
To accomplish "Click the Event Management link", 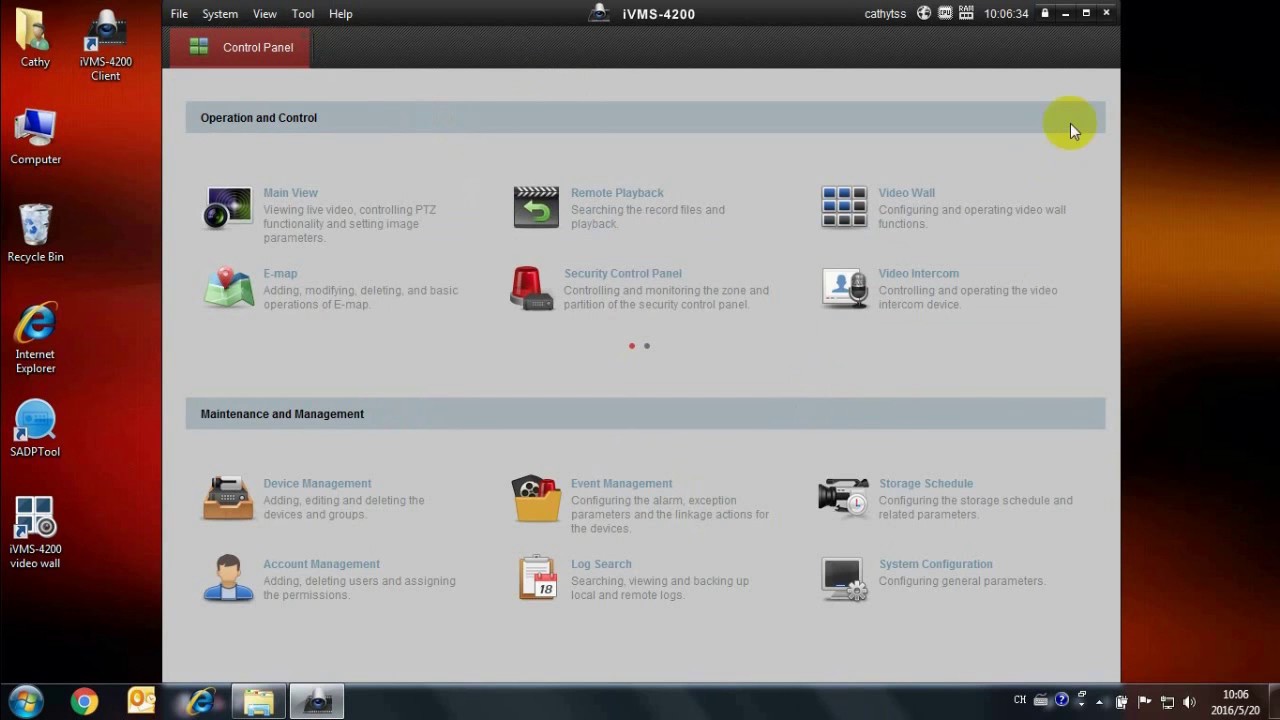I will (x=622, y=483).
